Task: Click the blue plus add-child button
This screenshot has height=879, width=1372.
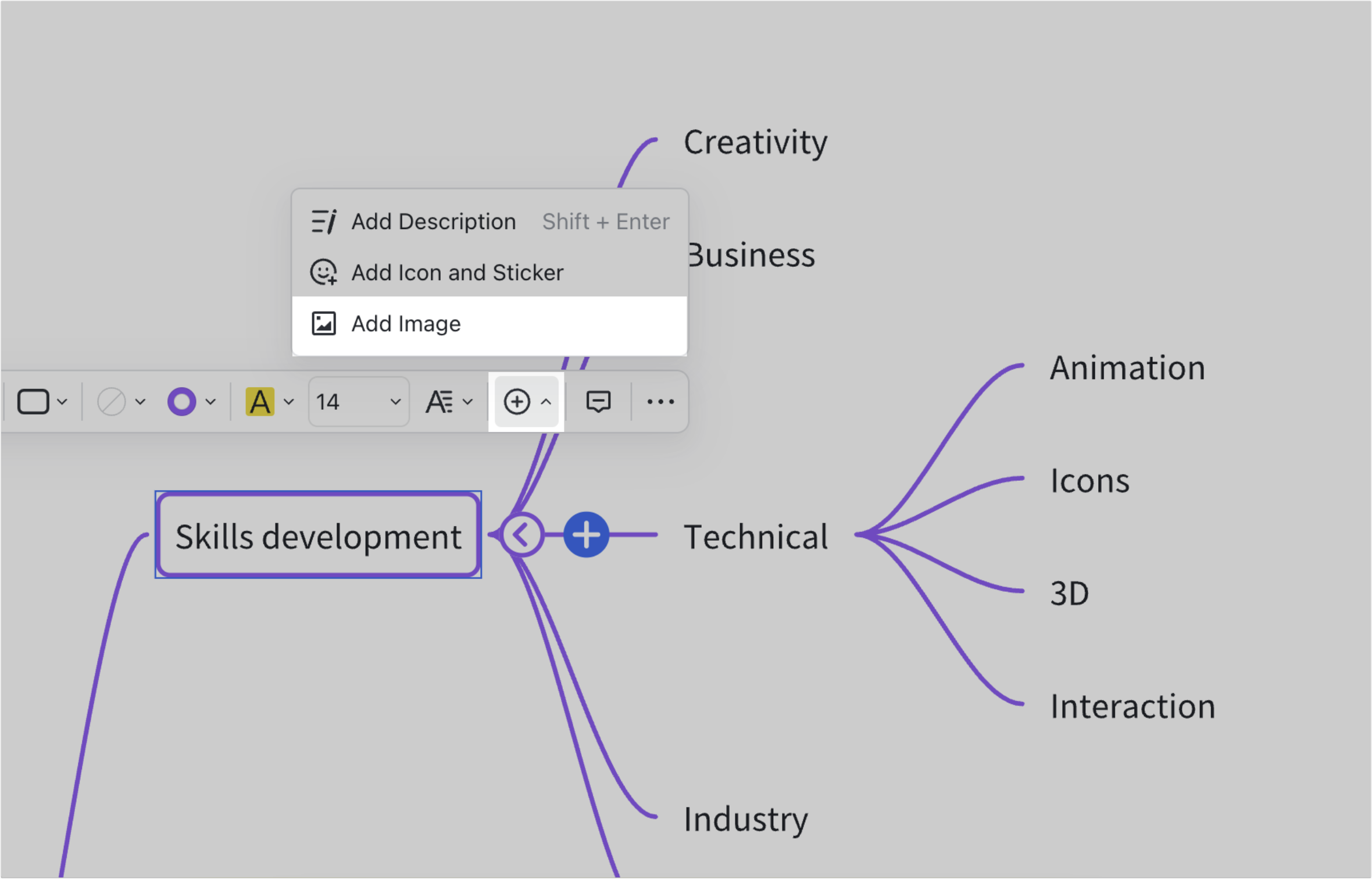Action: click(x=586, y=535)
